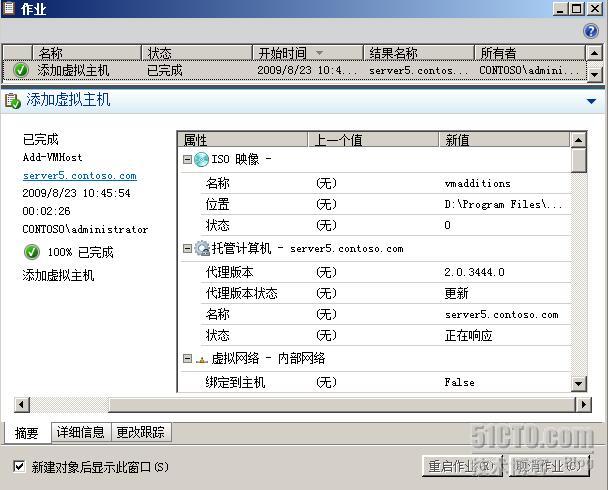Click the 状态 column header in job list
608x490 pixels.
pos(197,53)
